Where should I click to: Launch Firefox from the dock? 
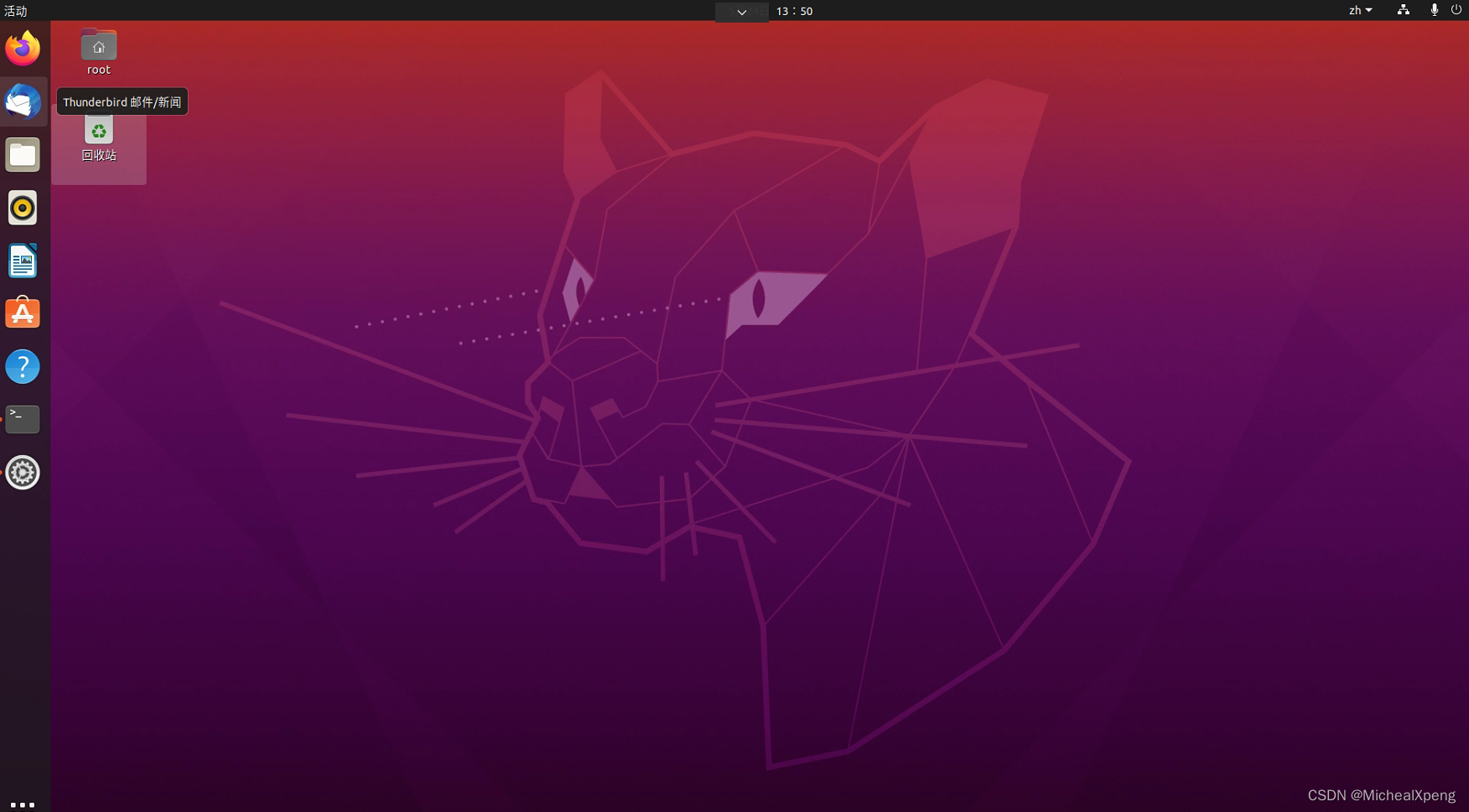(22, 48)
